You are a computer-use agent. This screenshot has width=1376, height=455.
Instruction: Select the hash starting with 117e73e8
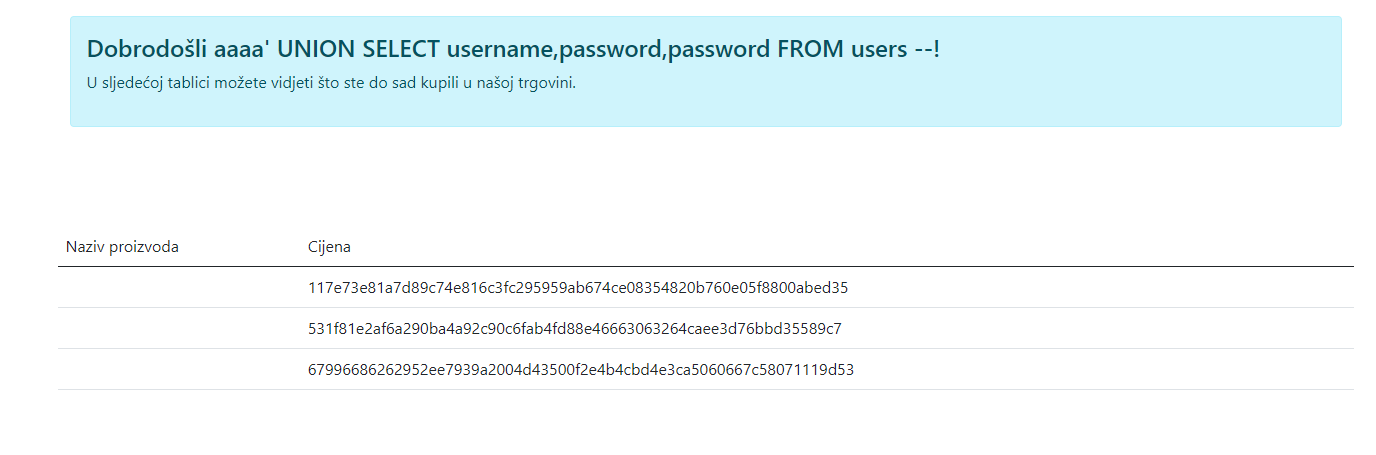578,288
